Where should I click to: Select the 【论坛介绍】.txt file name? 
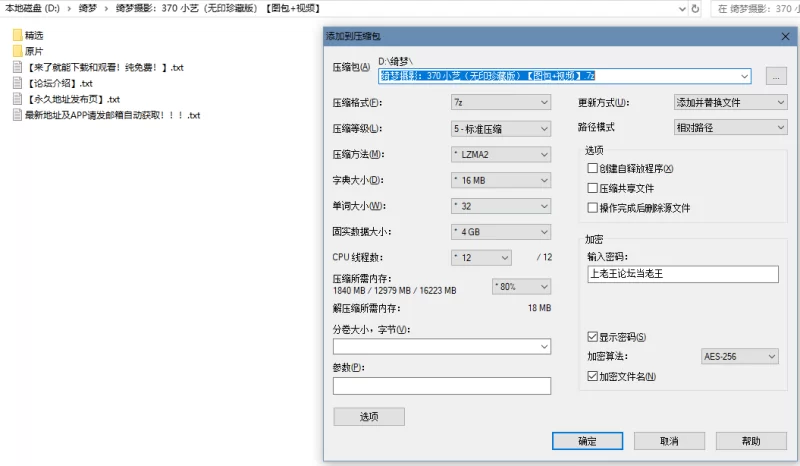point(59,83)
